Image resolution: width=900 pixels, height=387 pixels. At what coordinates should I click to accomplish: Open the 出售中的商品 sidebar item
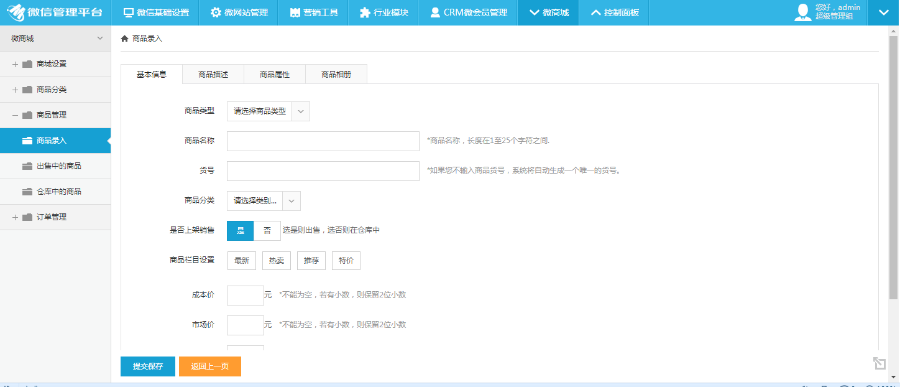click(55, 166)
